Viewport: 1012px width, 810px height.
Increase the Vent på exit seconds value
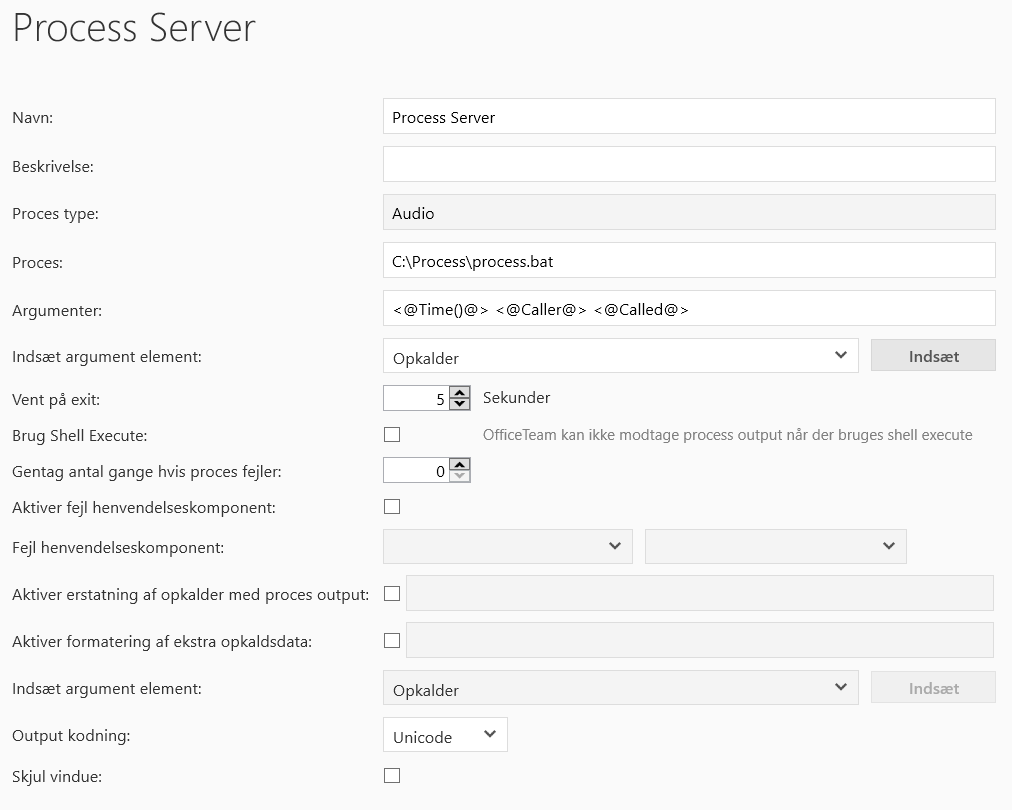coord(460,393)
